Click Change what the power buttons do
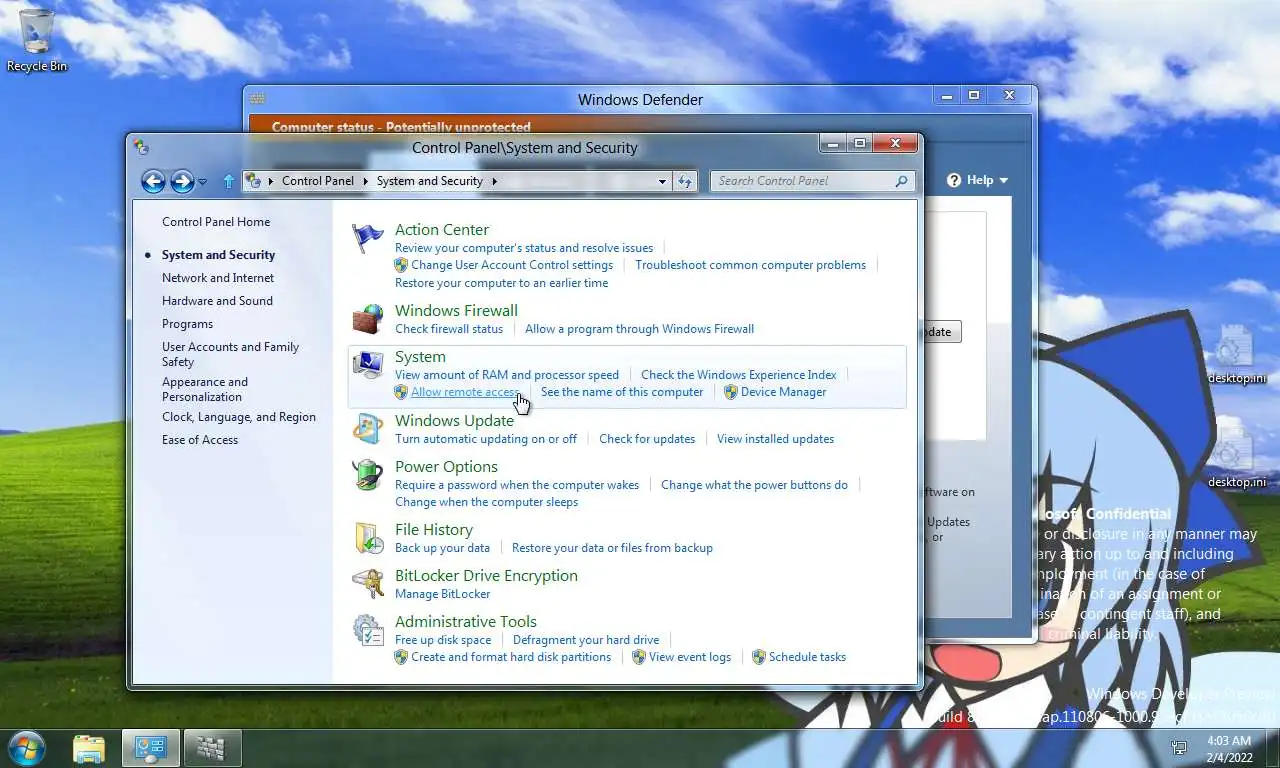Screen dimensions: 1280x768 (x=754, y=485)
